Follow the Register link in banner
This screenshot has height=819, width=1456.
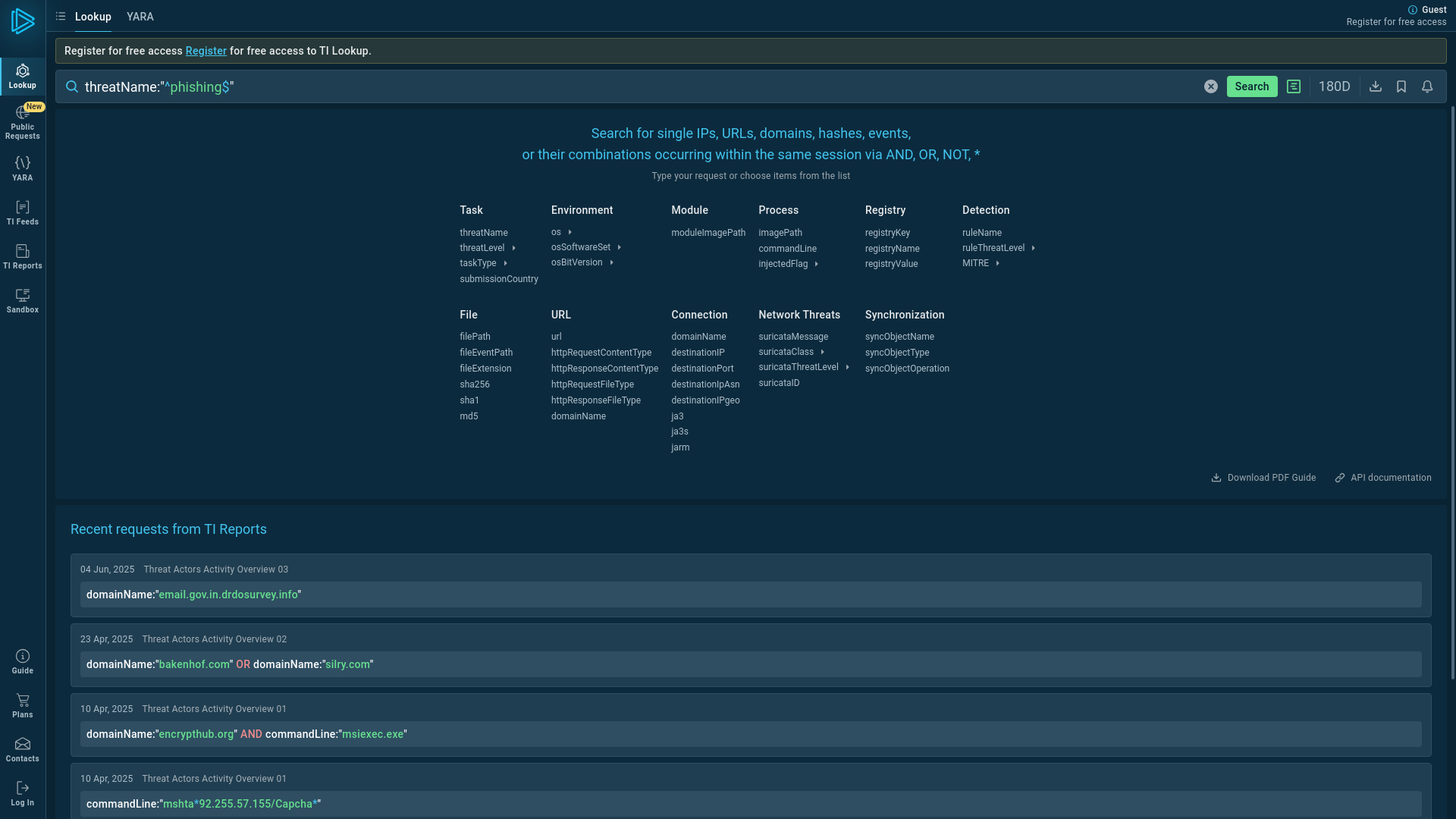click(206, 51)
